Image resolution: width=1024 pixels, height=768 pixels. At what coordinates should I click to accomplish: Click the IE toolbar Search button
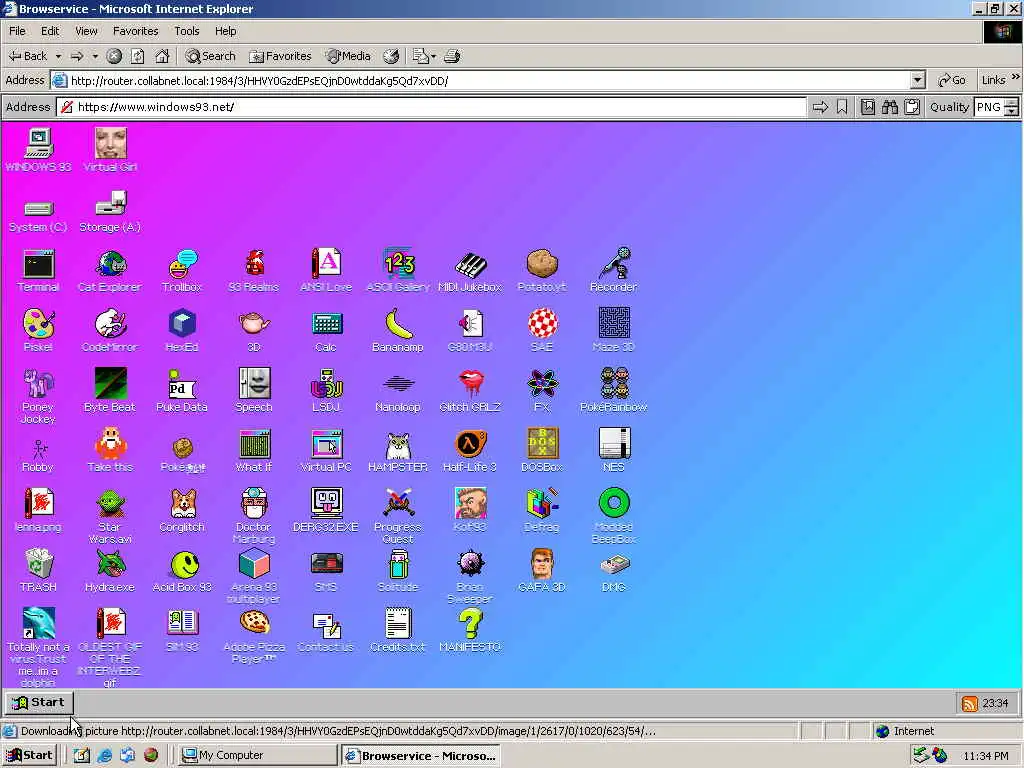coord(210,56)
